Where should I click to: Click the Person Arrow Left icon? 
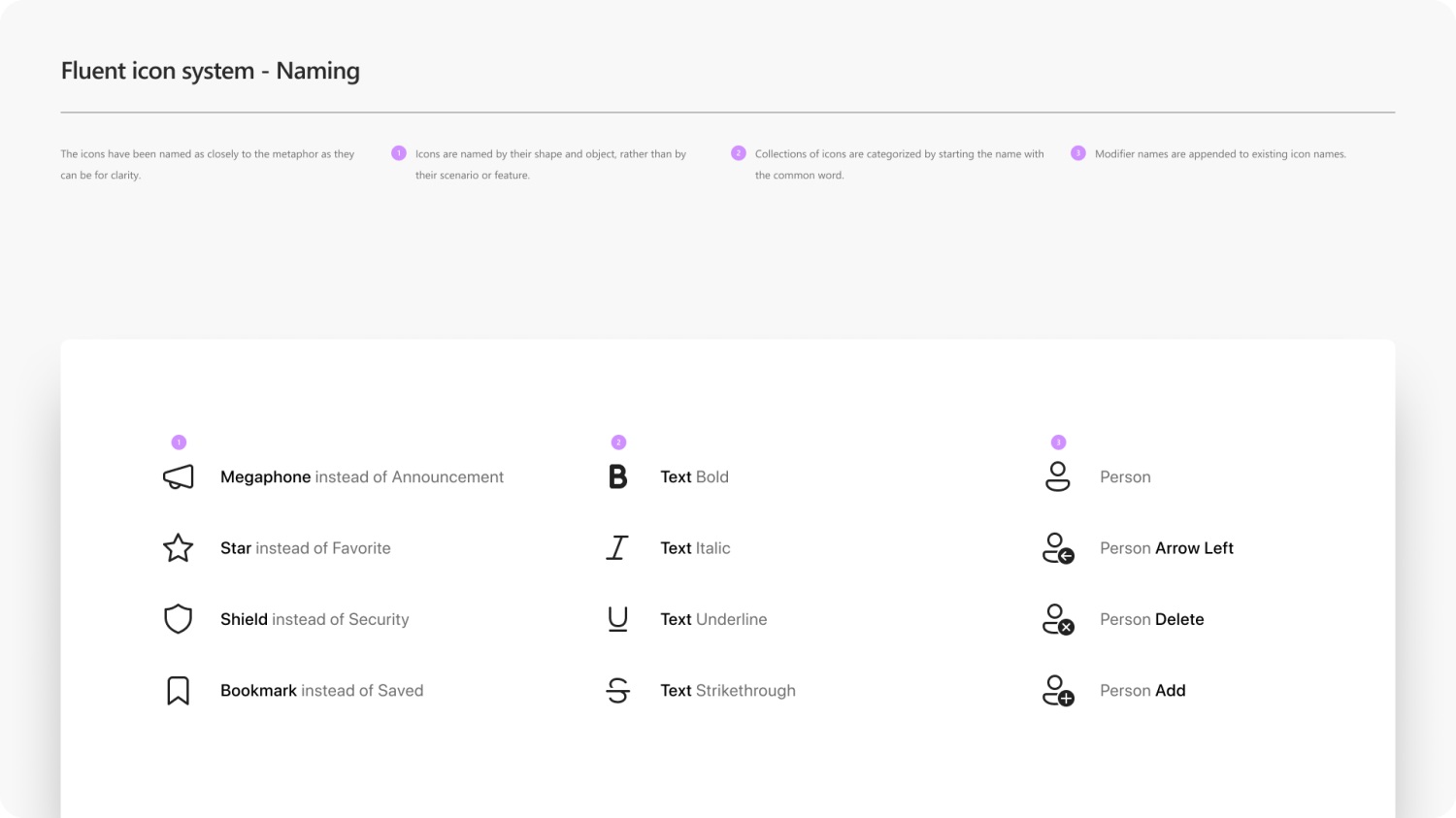coord(1058,548)
